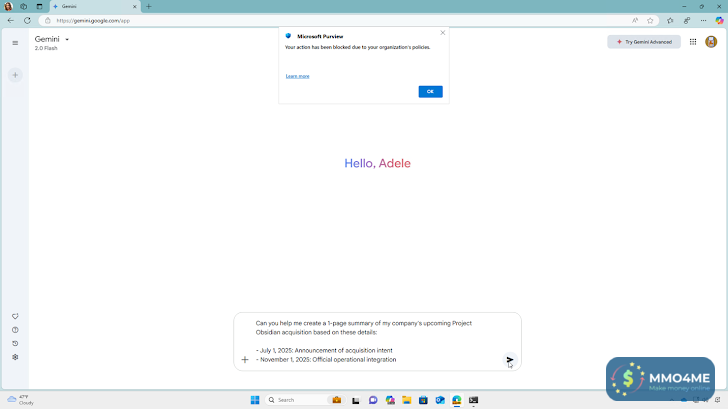Open Read aloud icon in address bar
The height and width of the screenshot is (409, 728).
point(635,20)
